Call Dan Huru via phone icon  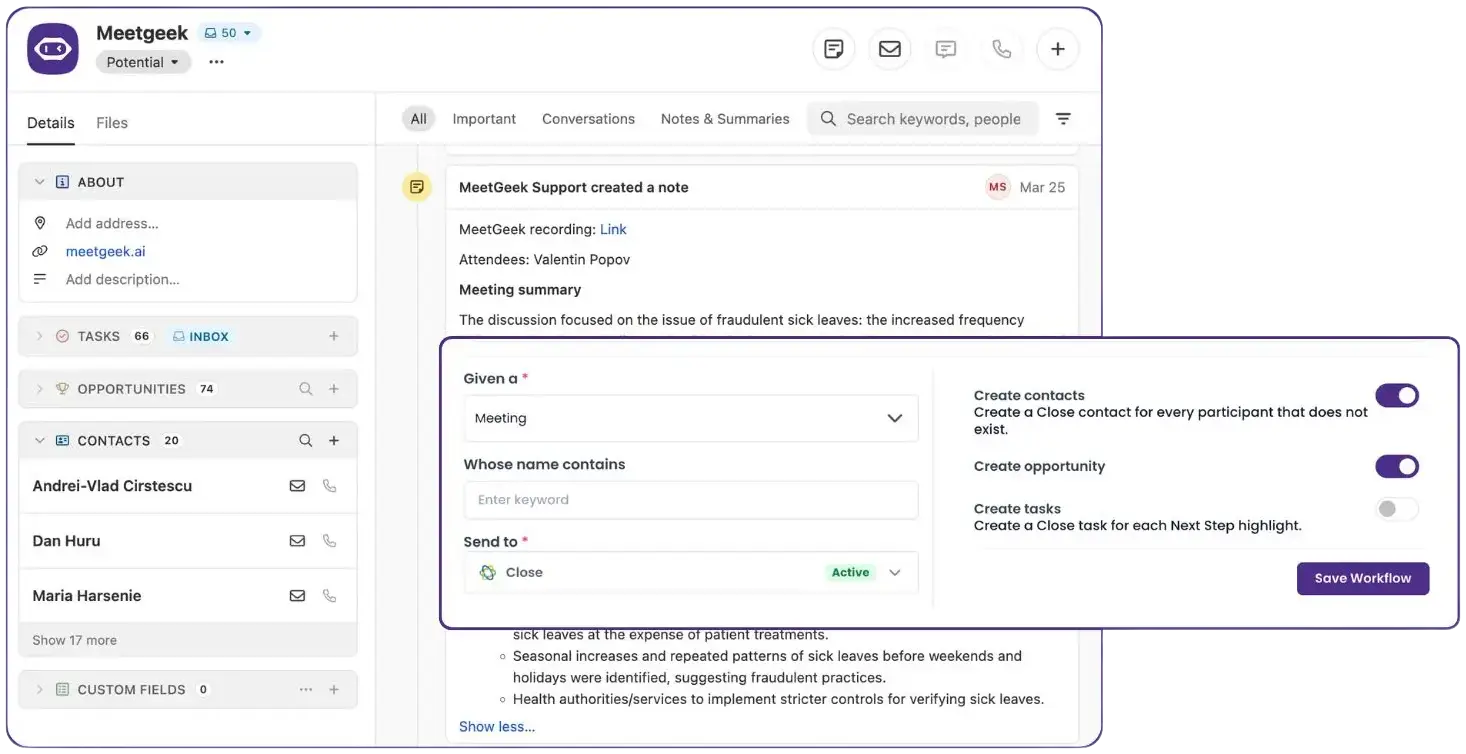click(329, 541)
